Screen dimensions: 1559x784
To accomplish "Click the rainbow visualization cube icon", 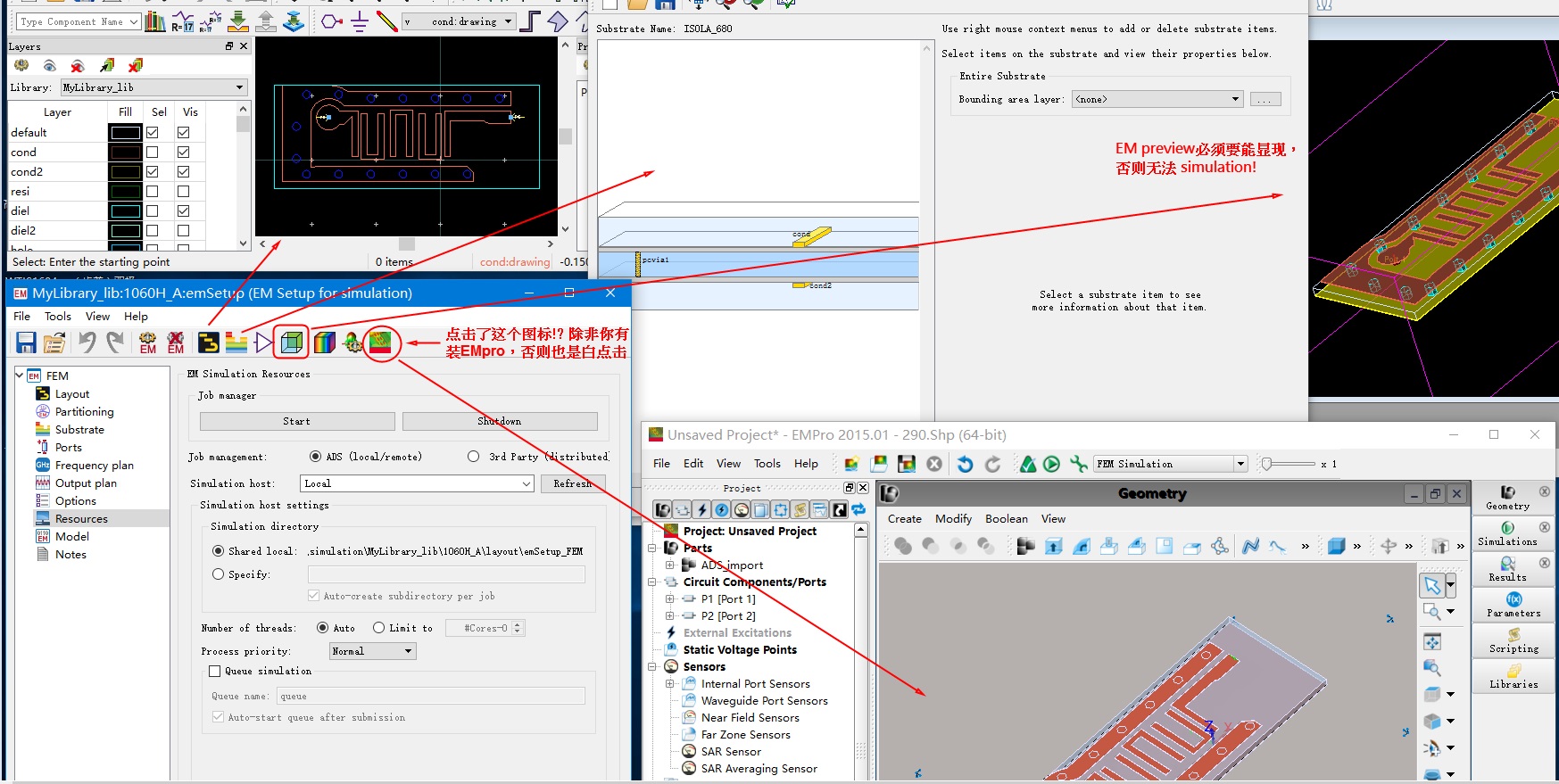I will (x=325, y=342).
